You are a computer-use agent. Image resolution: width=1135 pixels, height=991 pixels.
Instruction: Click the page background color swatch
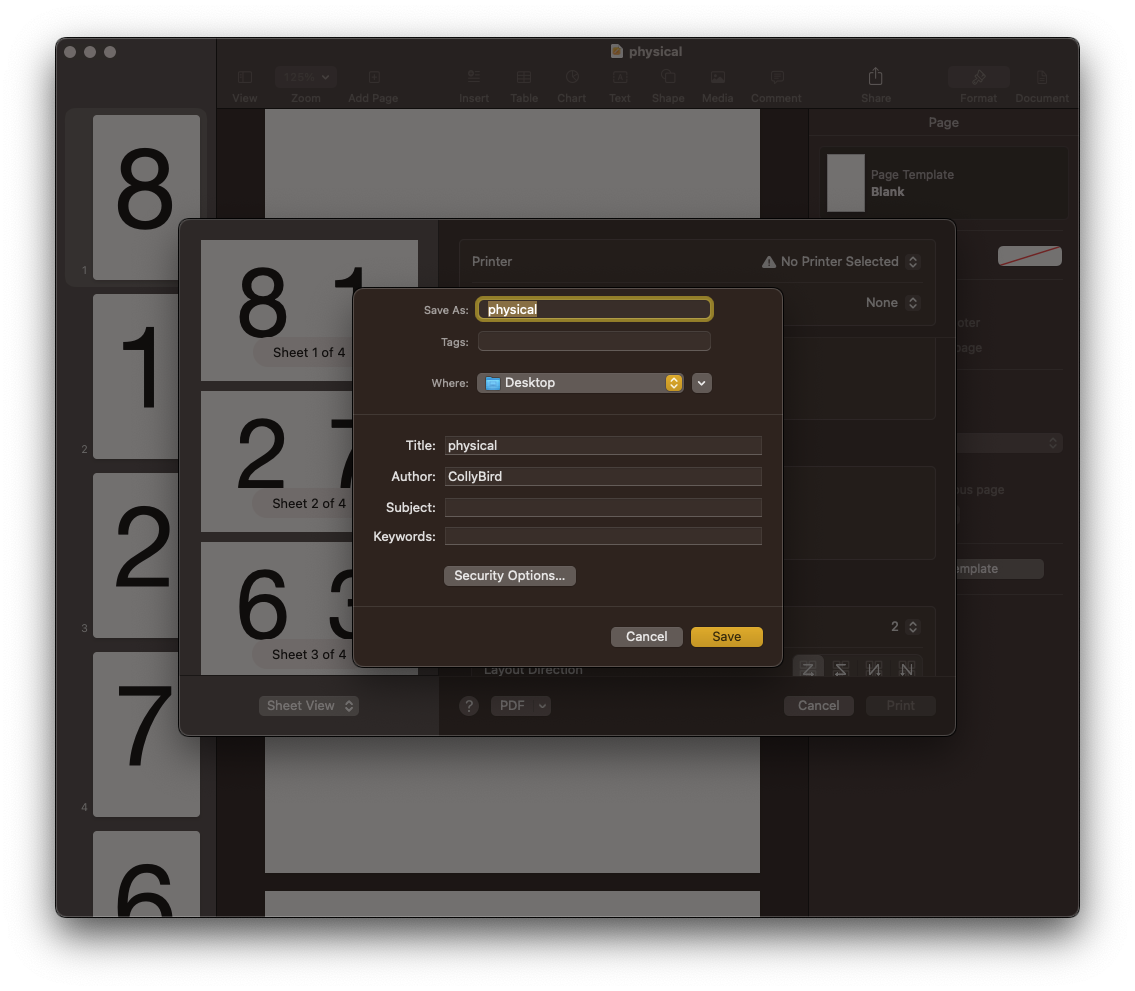[1029, 256]
